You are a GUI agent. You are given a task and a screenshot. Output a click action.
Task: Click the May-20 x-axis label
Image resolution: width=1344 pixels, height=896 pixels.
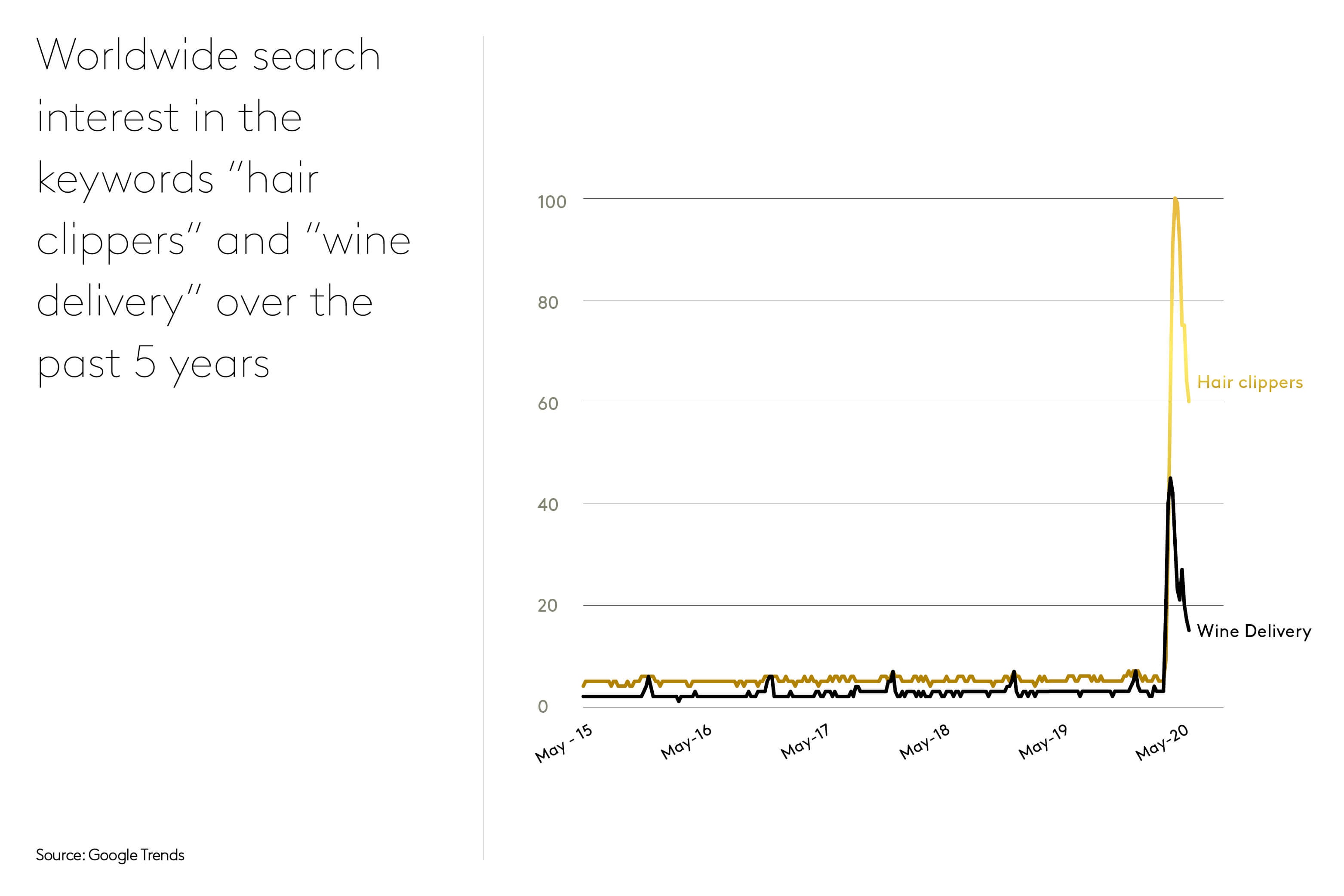tap(1161, 742)
